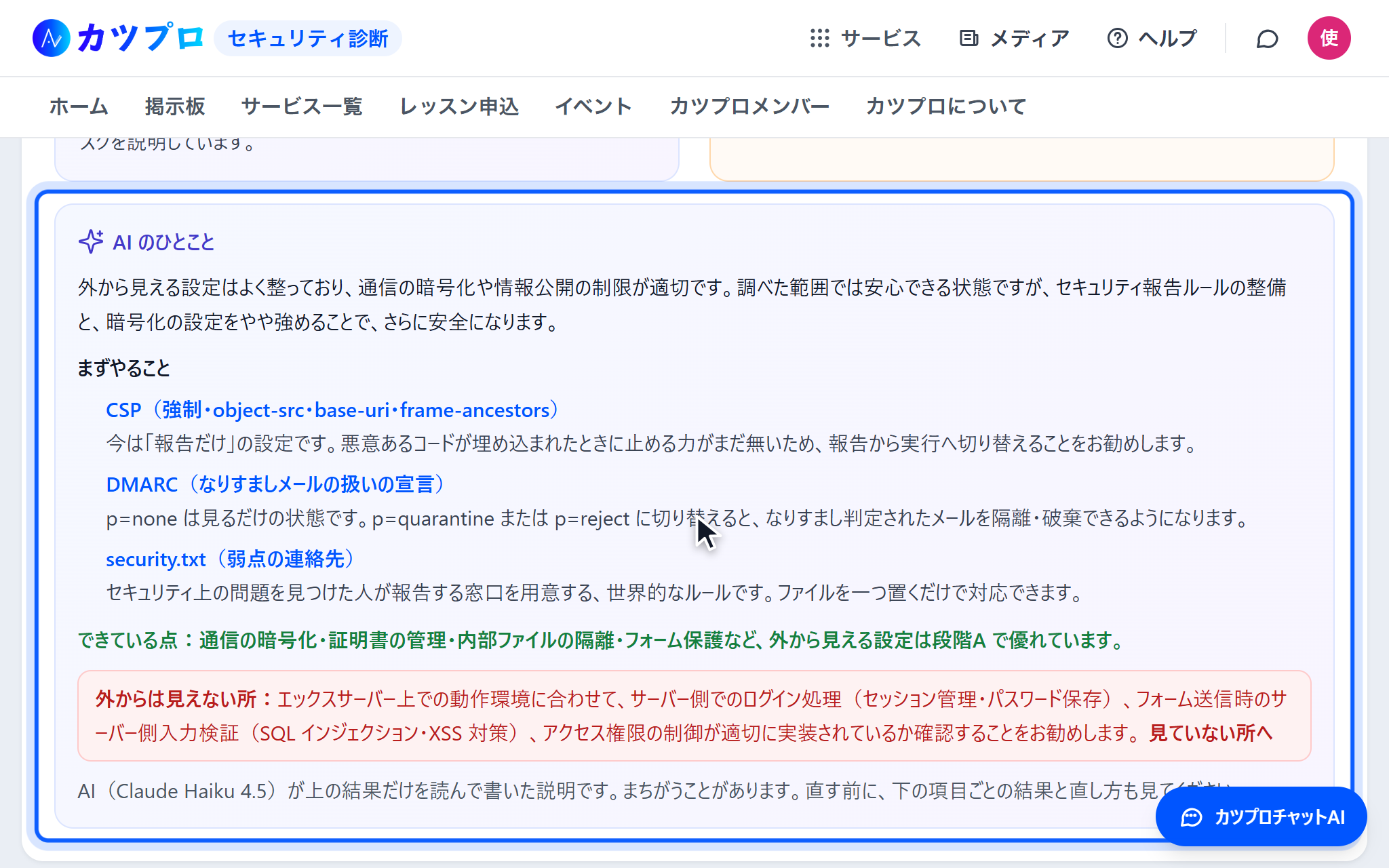Screen dimensions: 1389x868
Task: Click the セキュリティ診断 badge
Action: click(x=308, y=39)
